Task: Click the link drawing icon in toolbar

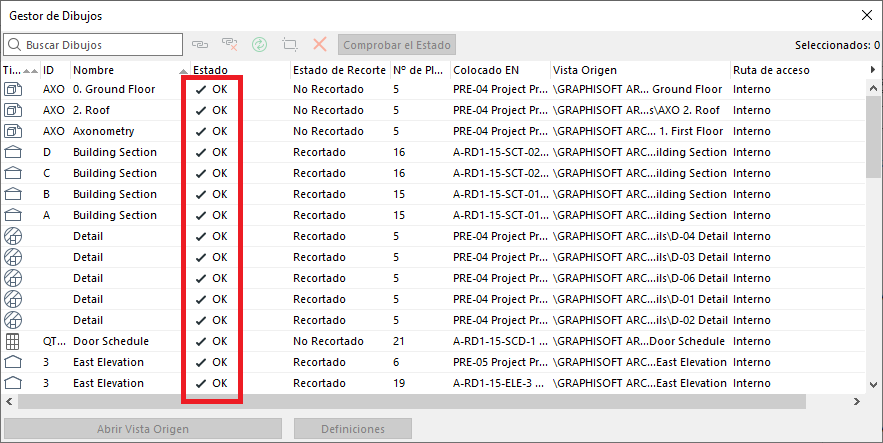Action: [200, 45]
